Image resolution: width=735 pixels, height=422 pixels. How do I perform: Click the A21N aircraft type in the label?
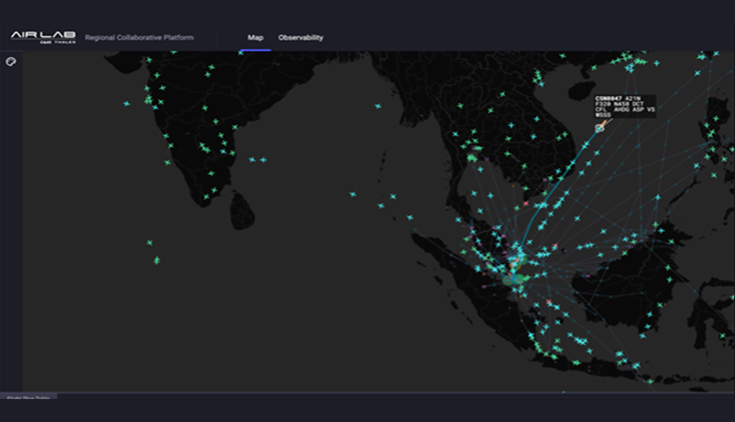click(x=632, y=98)
